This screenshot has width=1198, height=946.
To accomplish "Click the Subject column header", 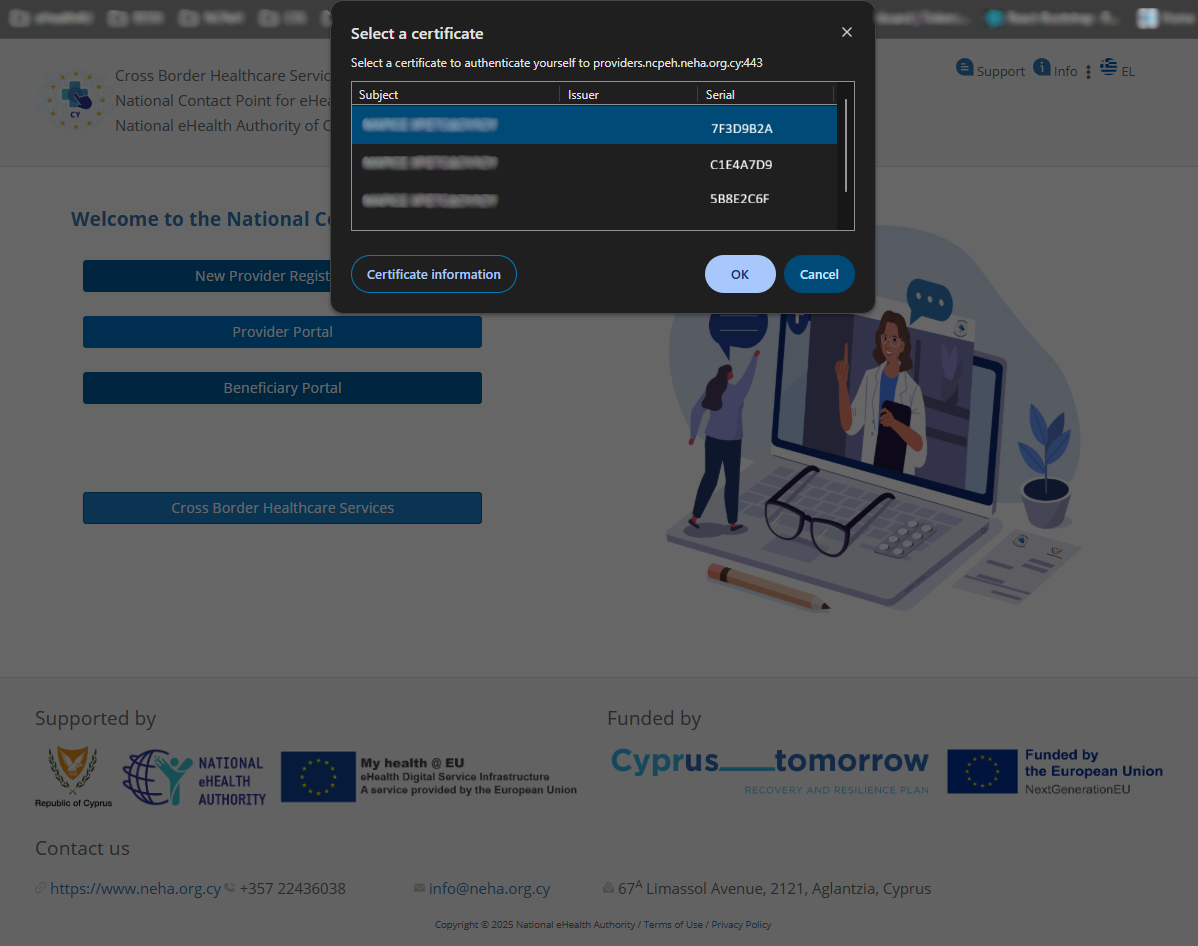I will (455, 95).
